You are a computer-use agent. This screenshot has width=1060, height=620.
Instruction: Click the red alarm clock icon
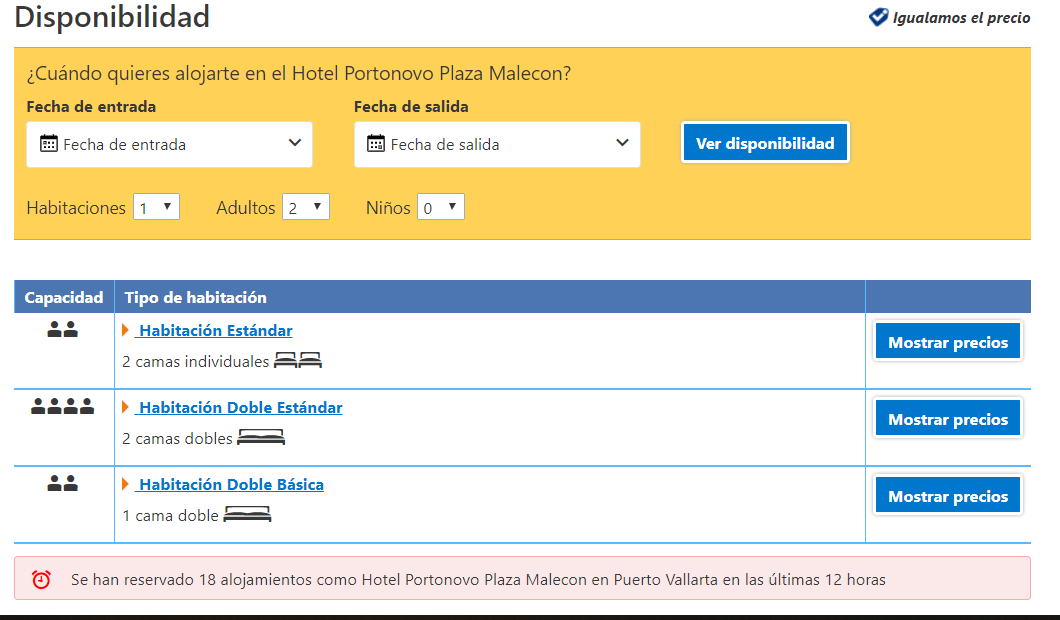pos(41,579)
